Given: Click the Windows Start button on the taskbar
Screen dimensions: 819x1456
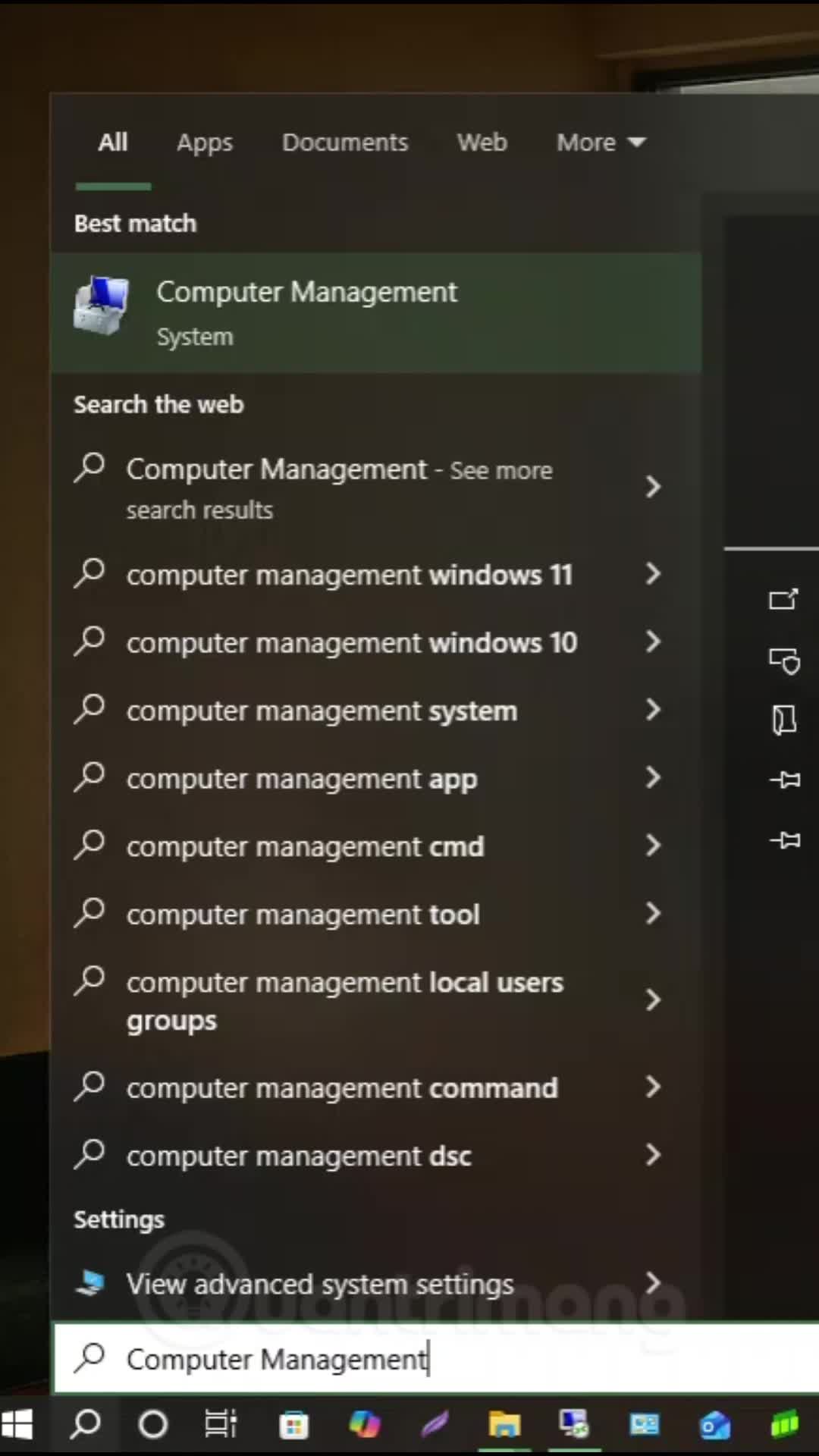Looking at the screenshot, I should [17, 1424].
